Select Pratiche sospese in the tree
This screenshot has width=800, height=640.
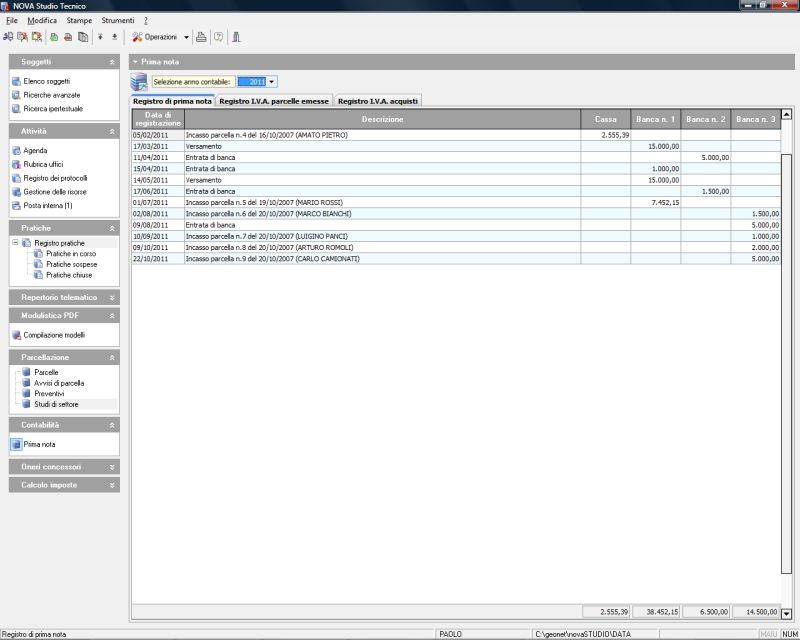pyautogui.click(x=71, y=264)
